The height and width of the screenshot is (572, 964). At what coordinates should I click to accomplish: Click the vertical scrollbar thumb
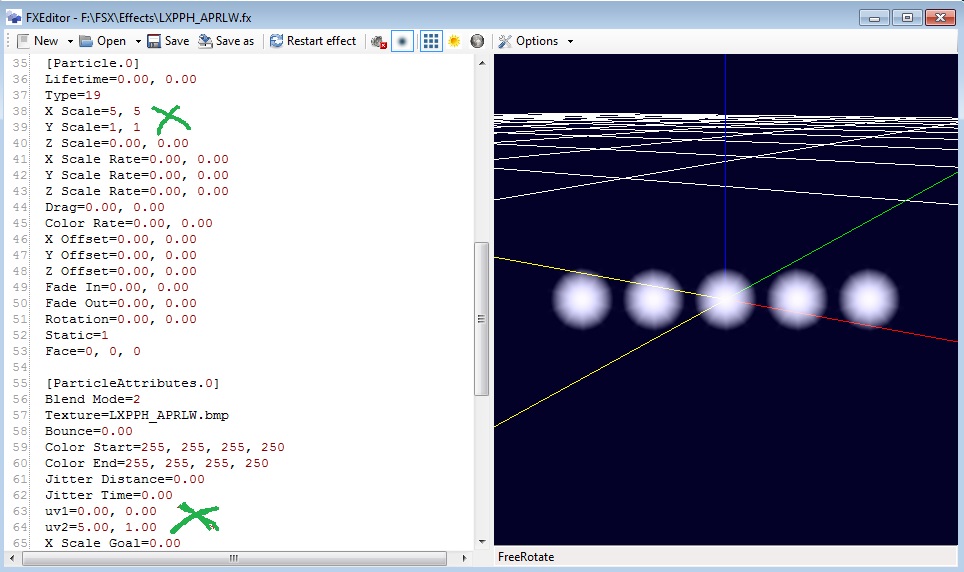tap(482, 319)
